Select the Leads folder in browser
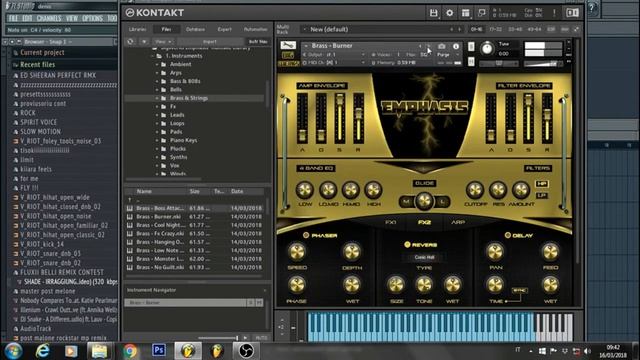 [177, 115]
